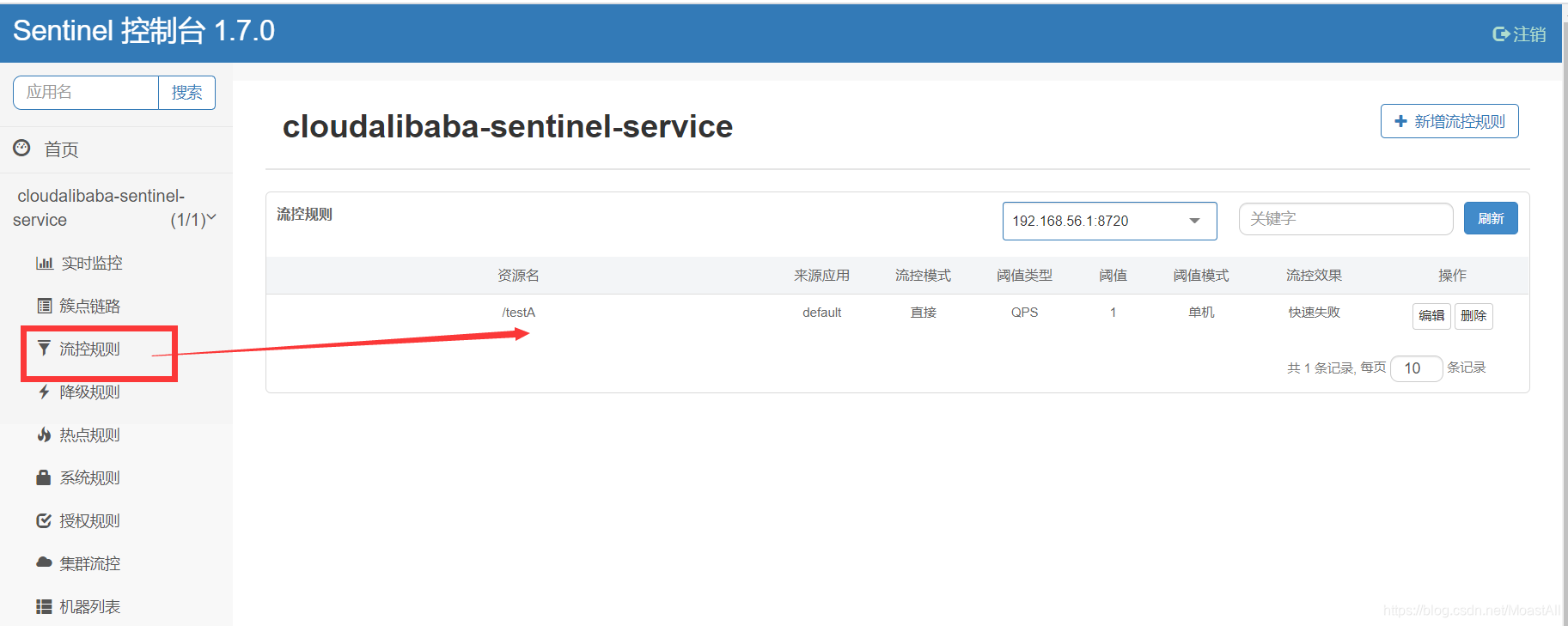1568x626 pixels.
Task: Click the cloud icon for 集群流控
Action: [x=44, y=562]
